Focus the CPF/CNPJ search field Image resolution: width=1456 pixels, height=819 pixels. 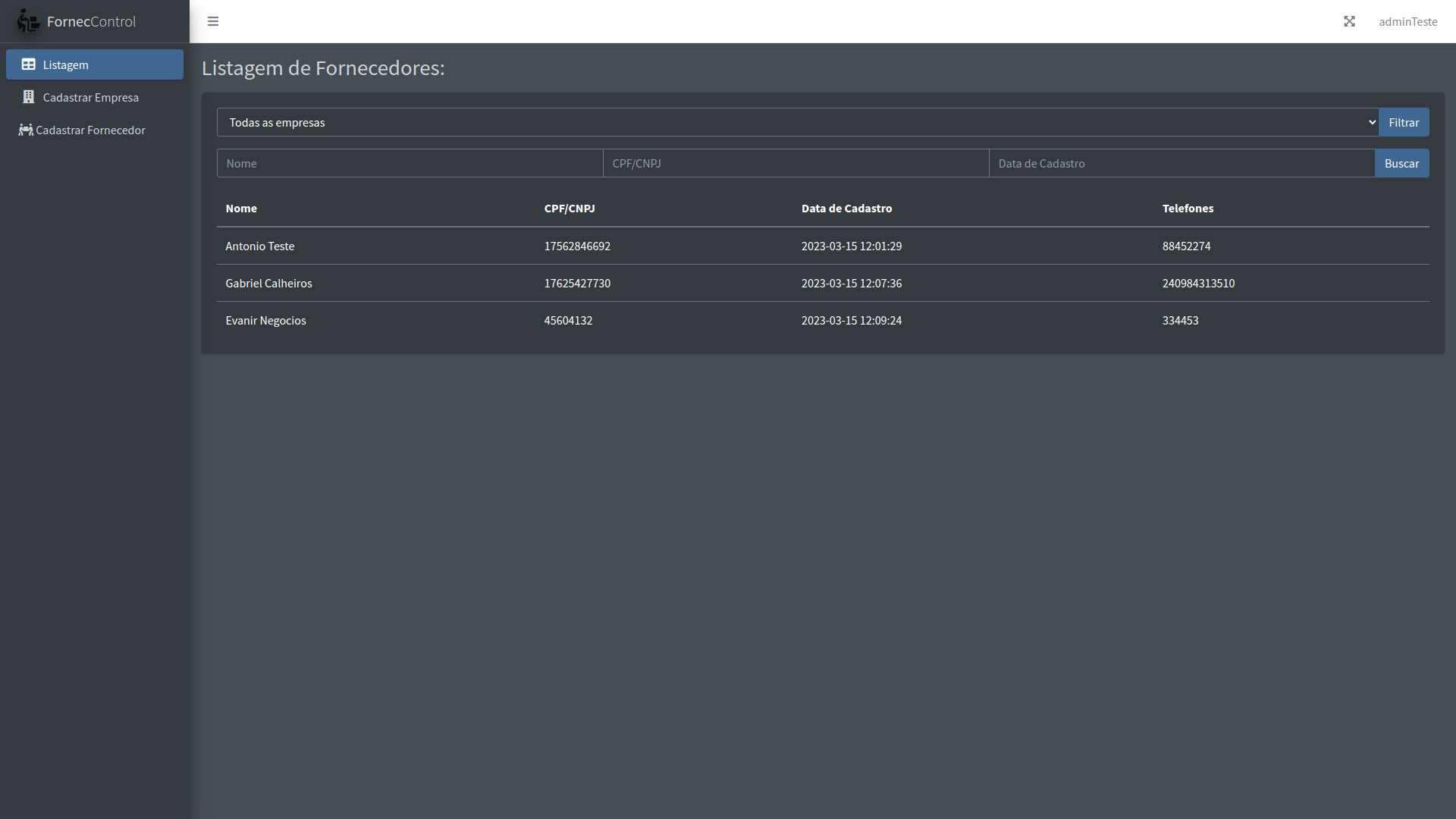(795, 163)
